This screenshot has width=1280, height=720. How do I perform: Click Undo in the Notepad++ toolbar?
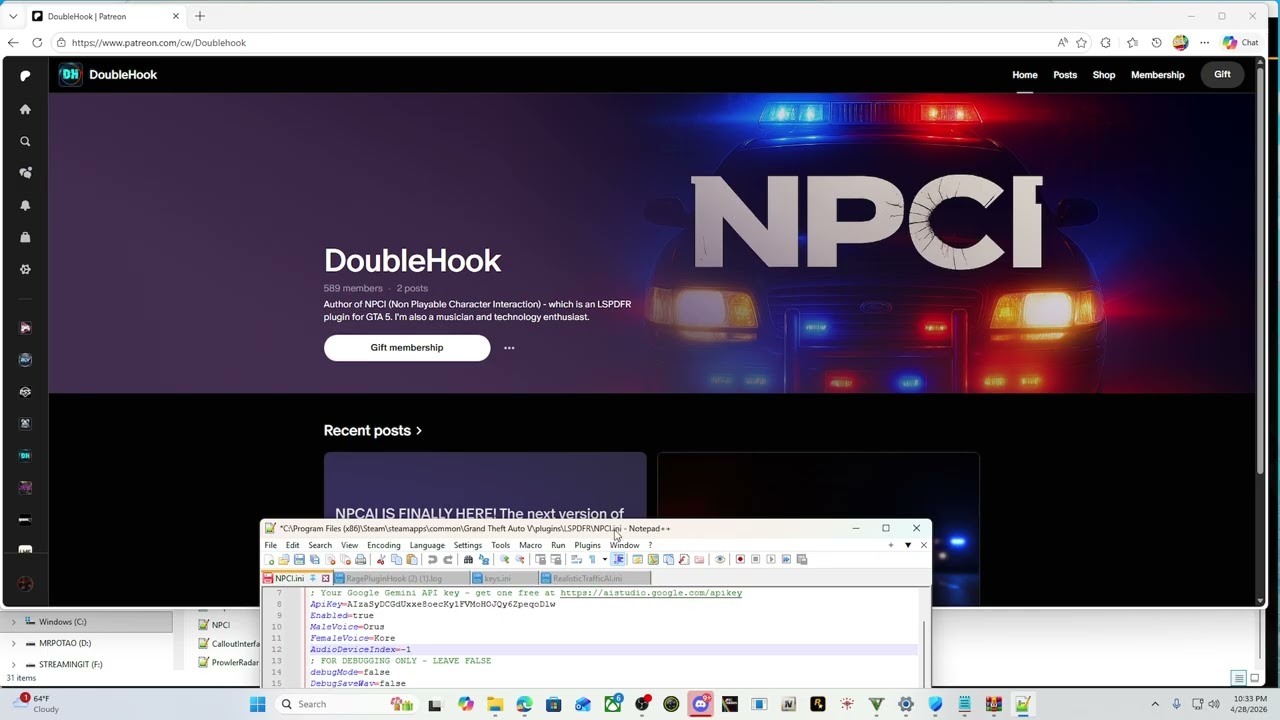[x=432, y=560]
